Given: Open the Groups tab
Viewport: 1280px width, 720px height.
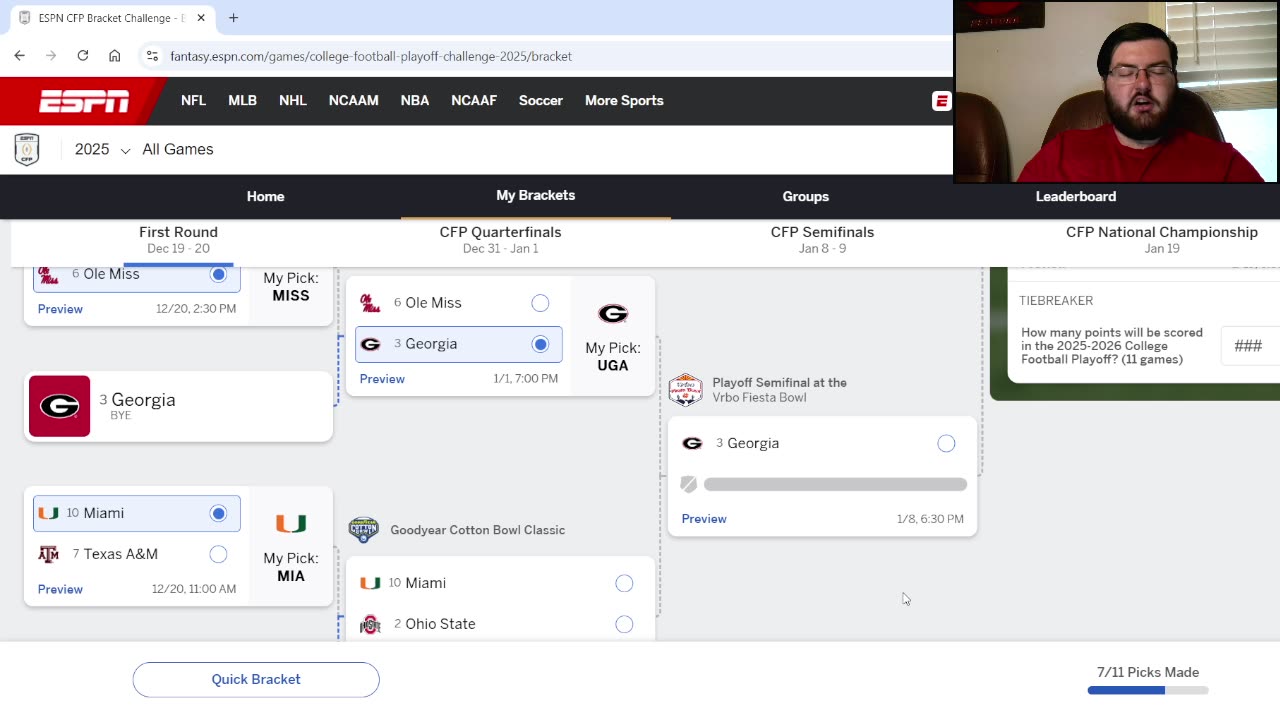Looking at the screenshot, I should coord(806,197).
